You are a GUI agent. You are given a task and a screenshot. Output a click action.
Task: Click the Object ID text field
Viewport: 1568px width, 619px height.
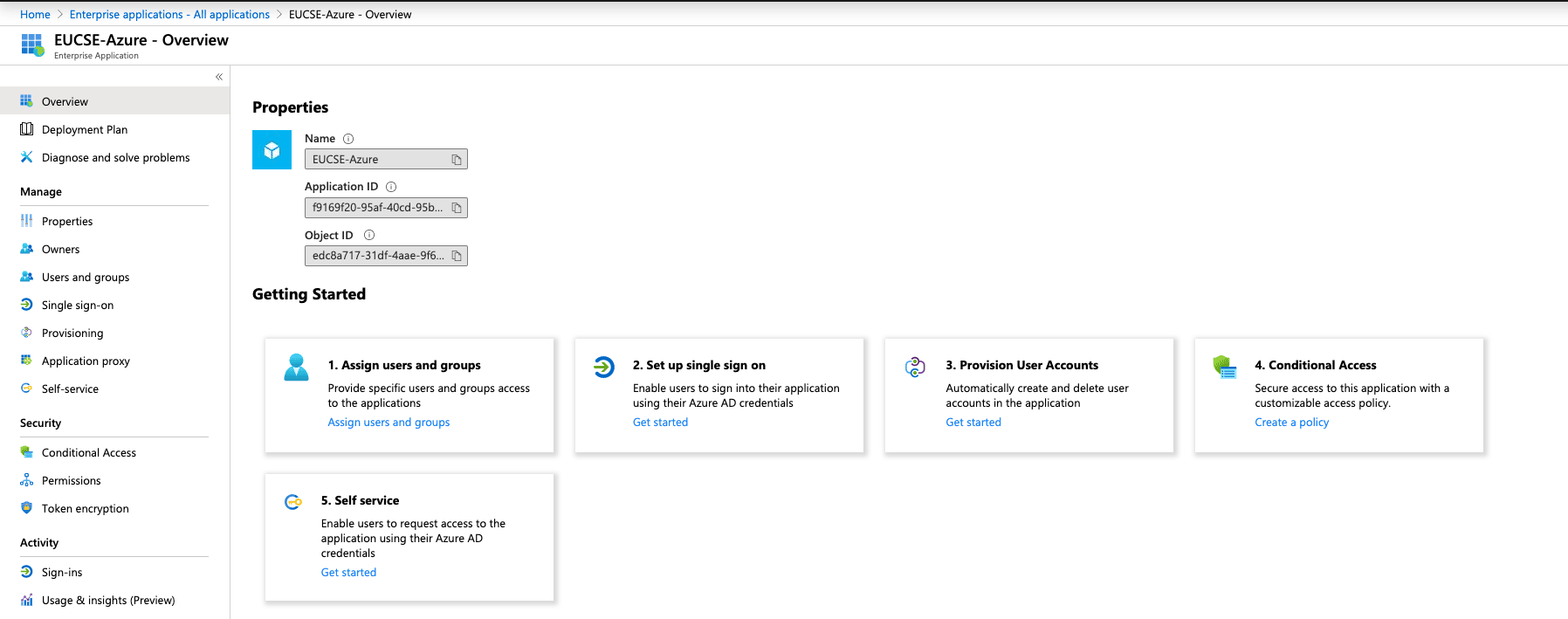tap(386, 256)
